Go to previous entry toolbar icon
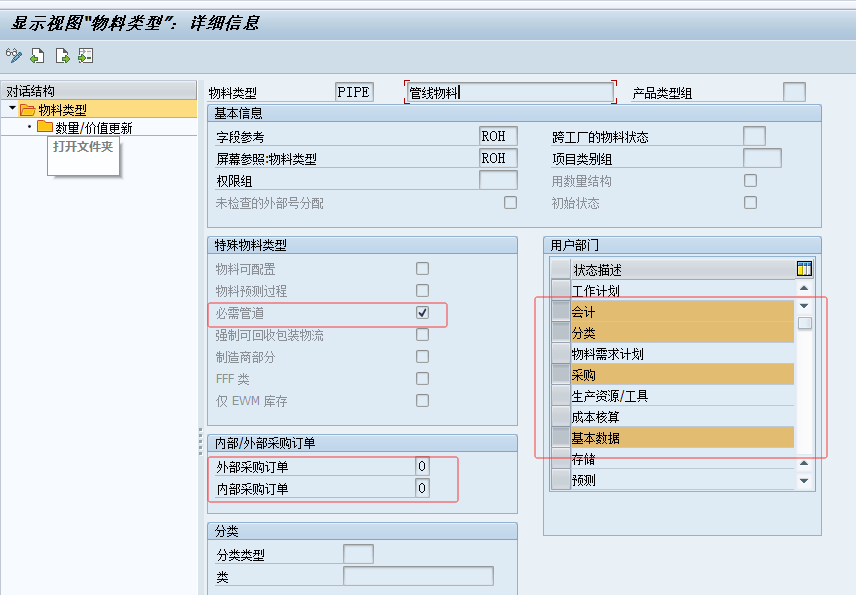Image resolution: width=856 pixels, height=595 pixels. coord(38,56)
